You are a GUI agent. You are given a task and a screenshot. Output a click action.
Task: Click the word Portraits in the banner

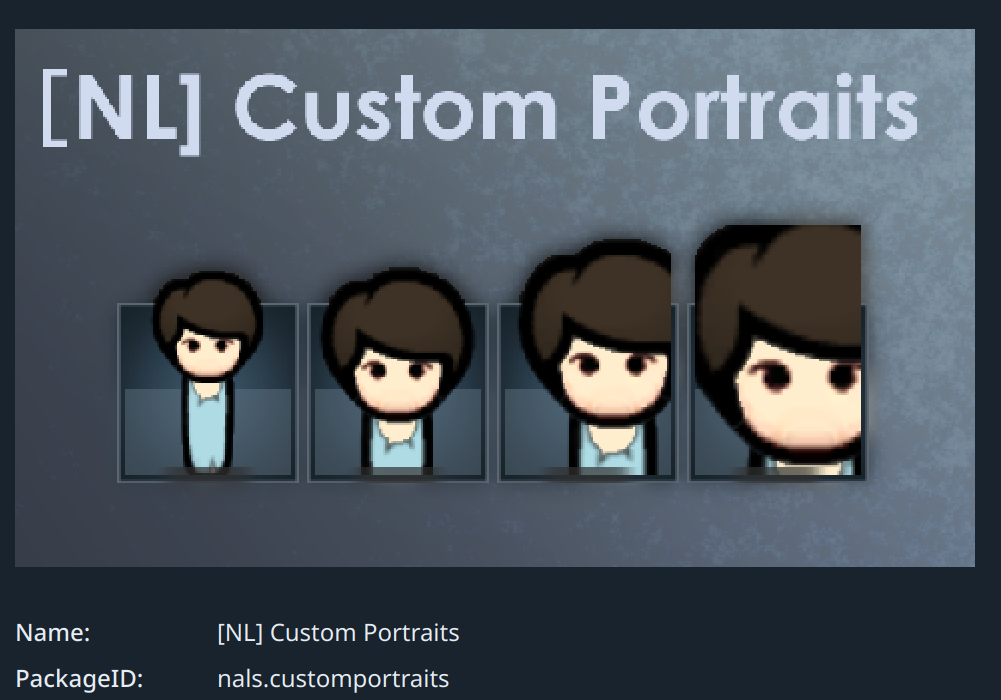click(755, 108)
